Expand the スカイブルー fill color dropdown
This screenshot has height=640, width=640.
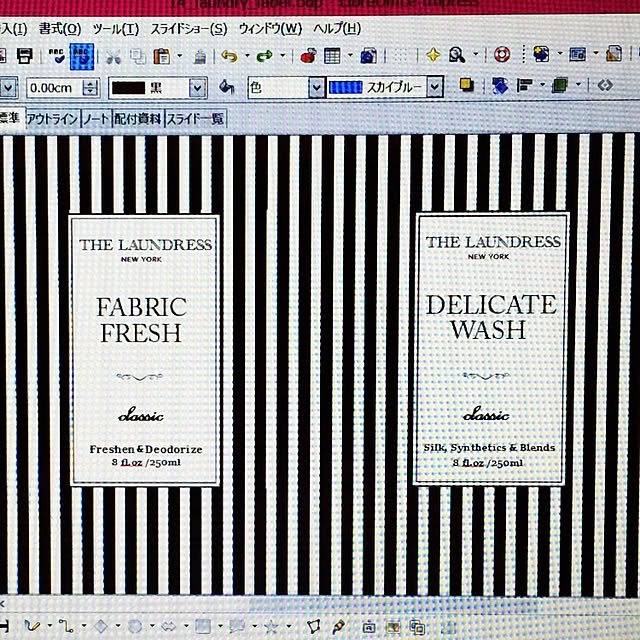435,86
